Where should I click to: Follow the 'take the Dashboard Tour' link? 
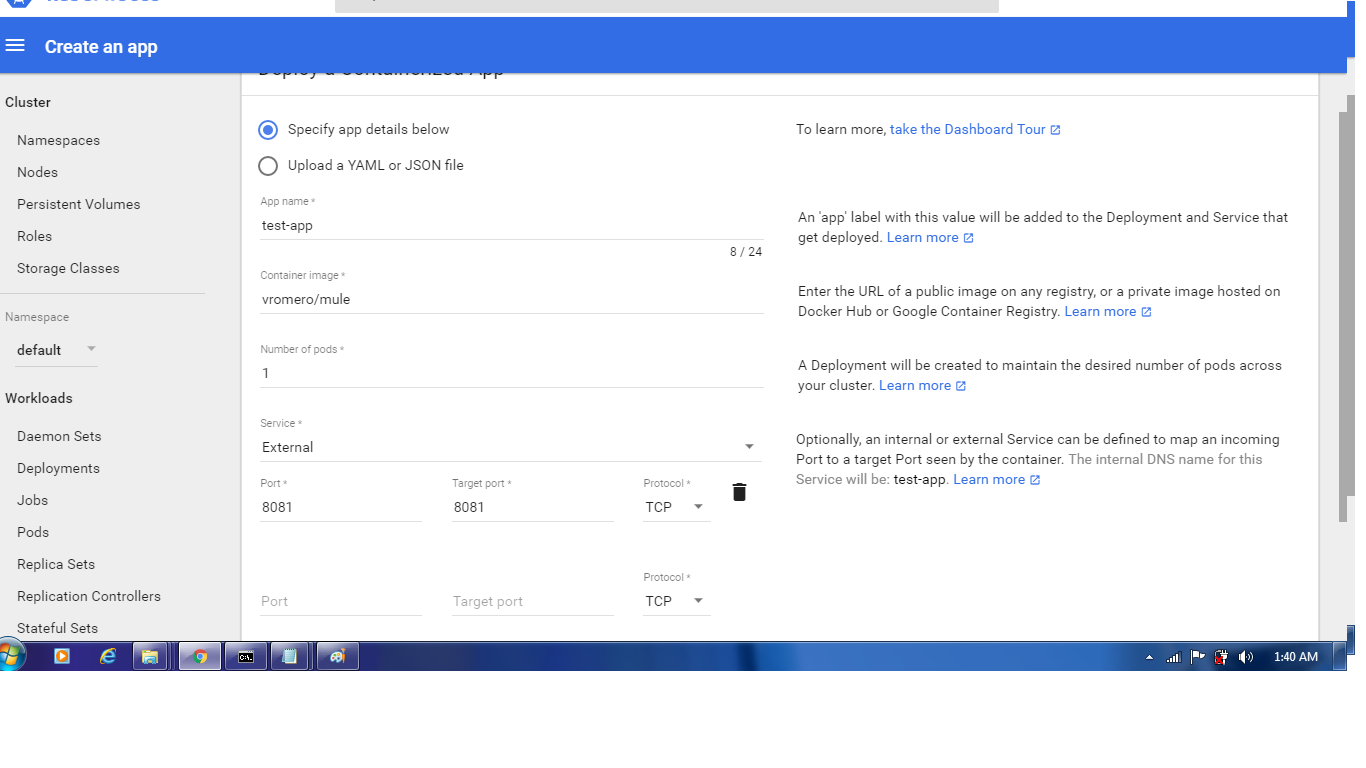(x=967, y=130)
